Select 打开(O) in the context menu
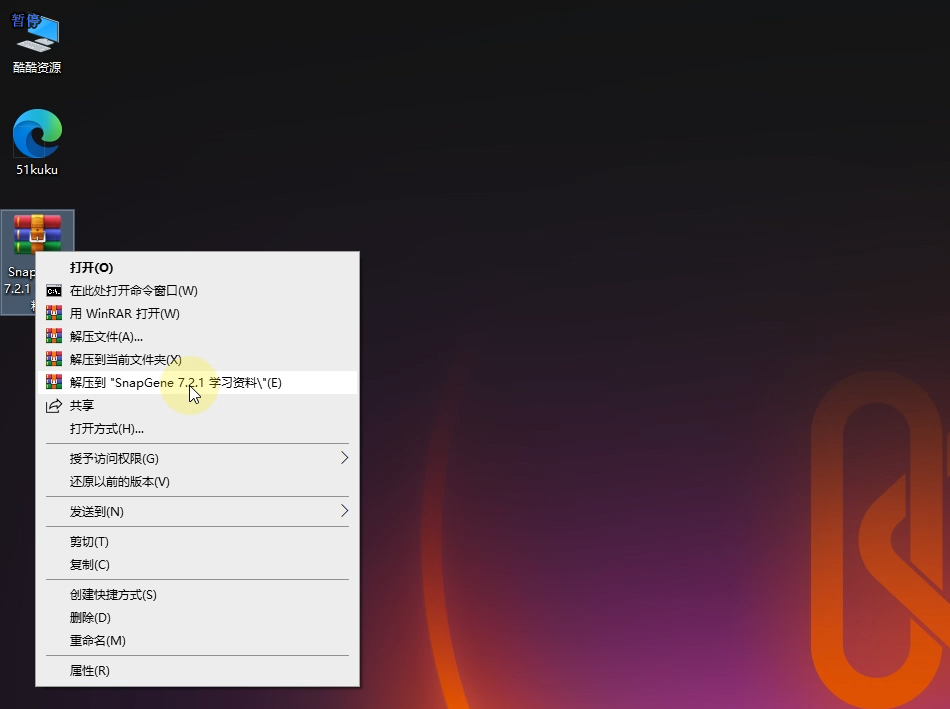 [x=91, y=268]
